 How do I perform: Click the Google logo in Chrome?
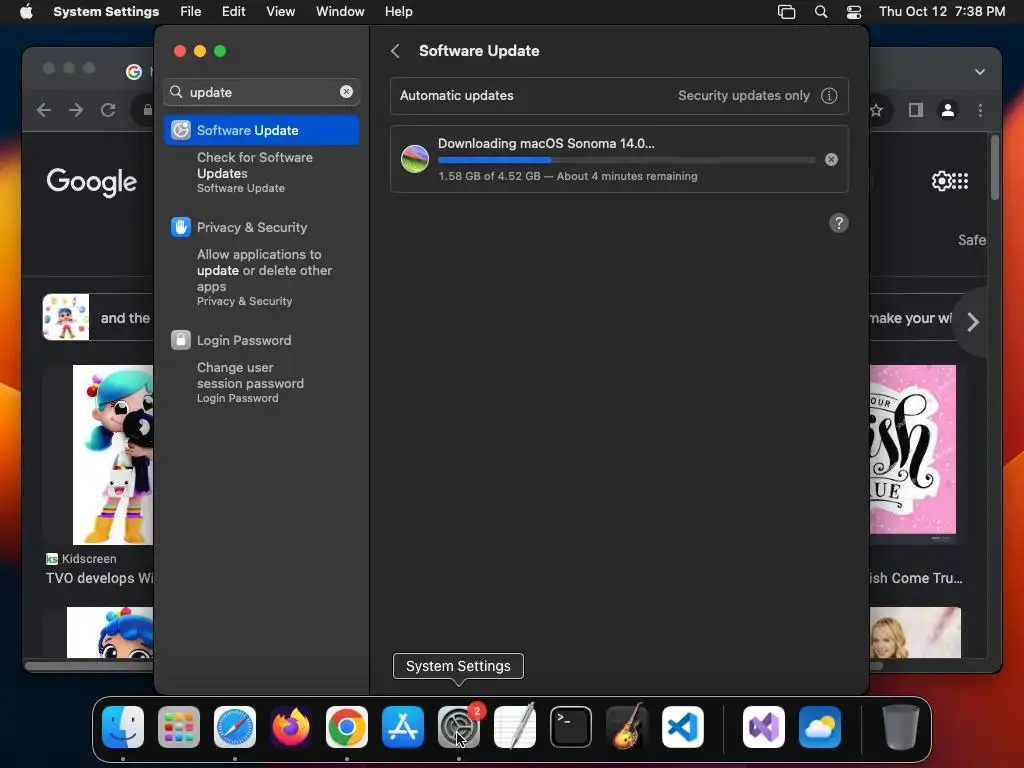point(91,182)
